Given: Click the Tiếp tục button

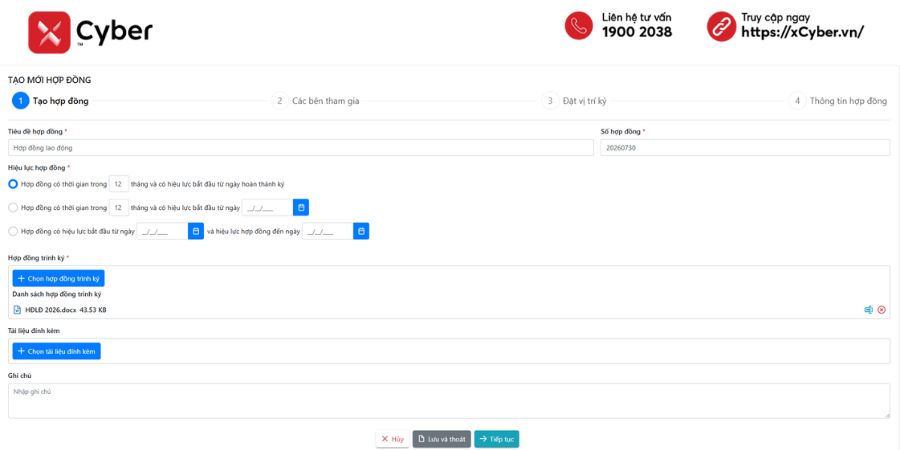Looking at the screenshot, I should 496,439.
